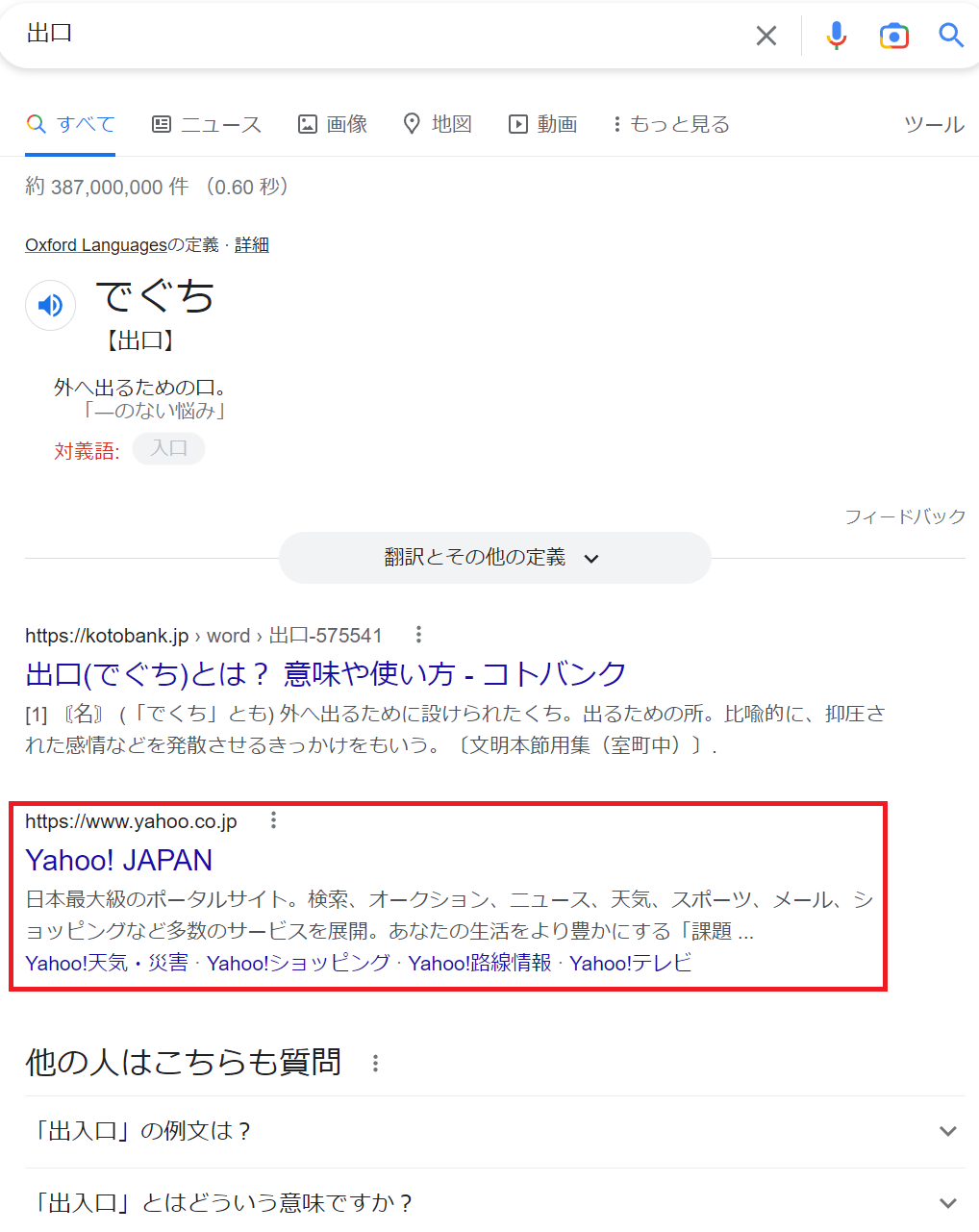This screenshot has height=1232, width=979.
Task: Open the Oxford Languages link
Action: coord(96,245)
